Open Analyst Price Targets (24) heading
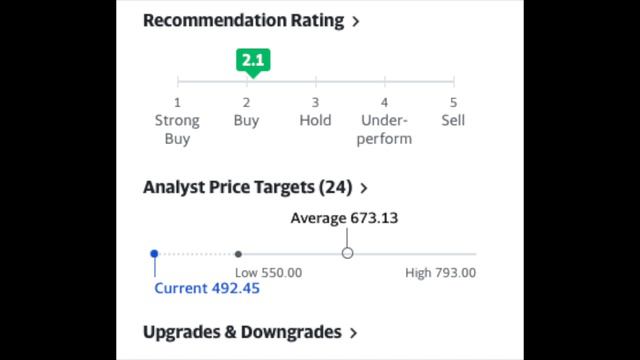The height and width of the screenshot is (360, 640). [248, 187]
